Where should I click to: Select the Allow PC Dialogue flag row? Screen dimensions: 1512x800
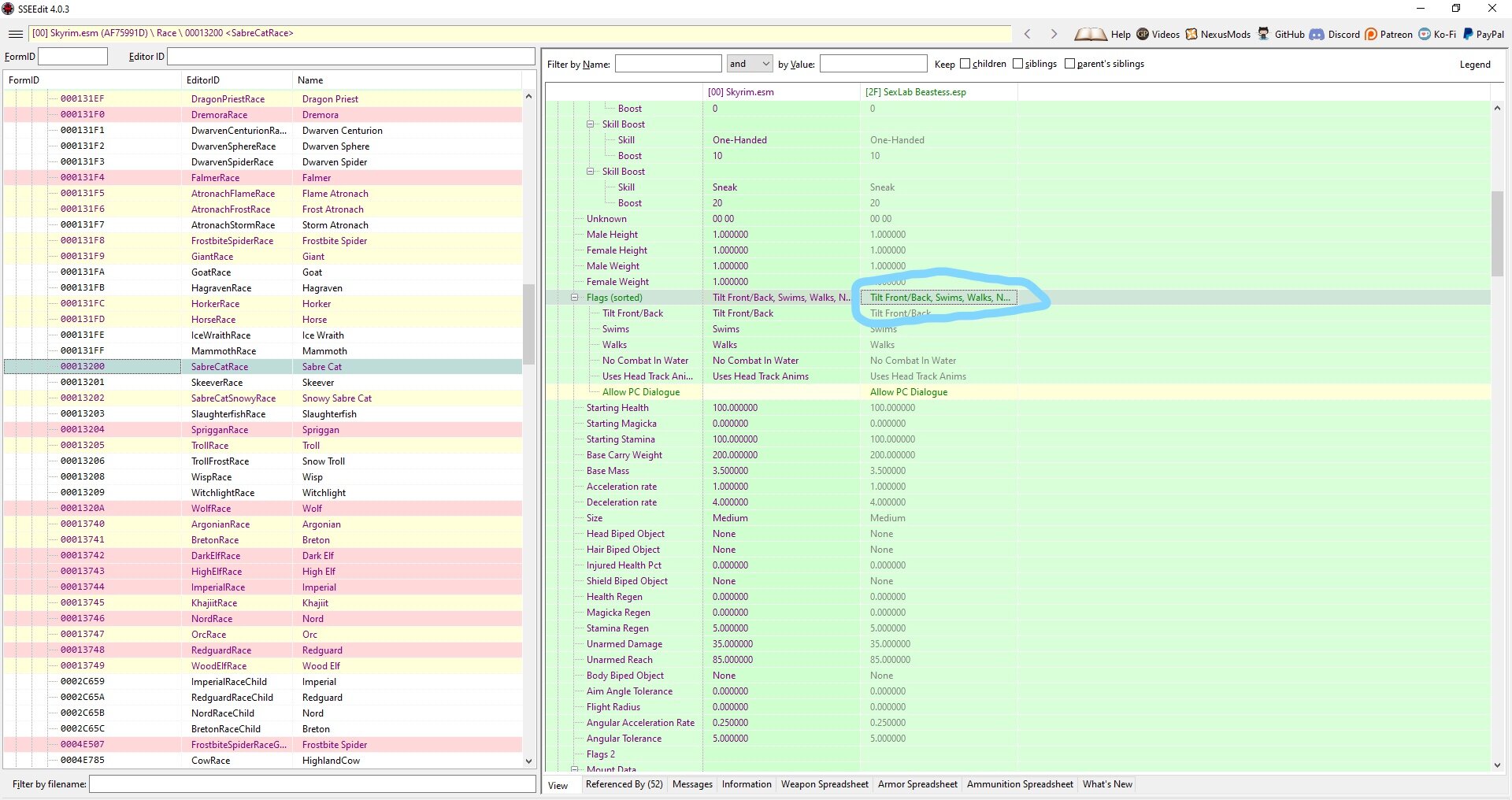coord(1017,392)
